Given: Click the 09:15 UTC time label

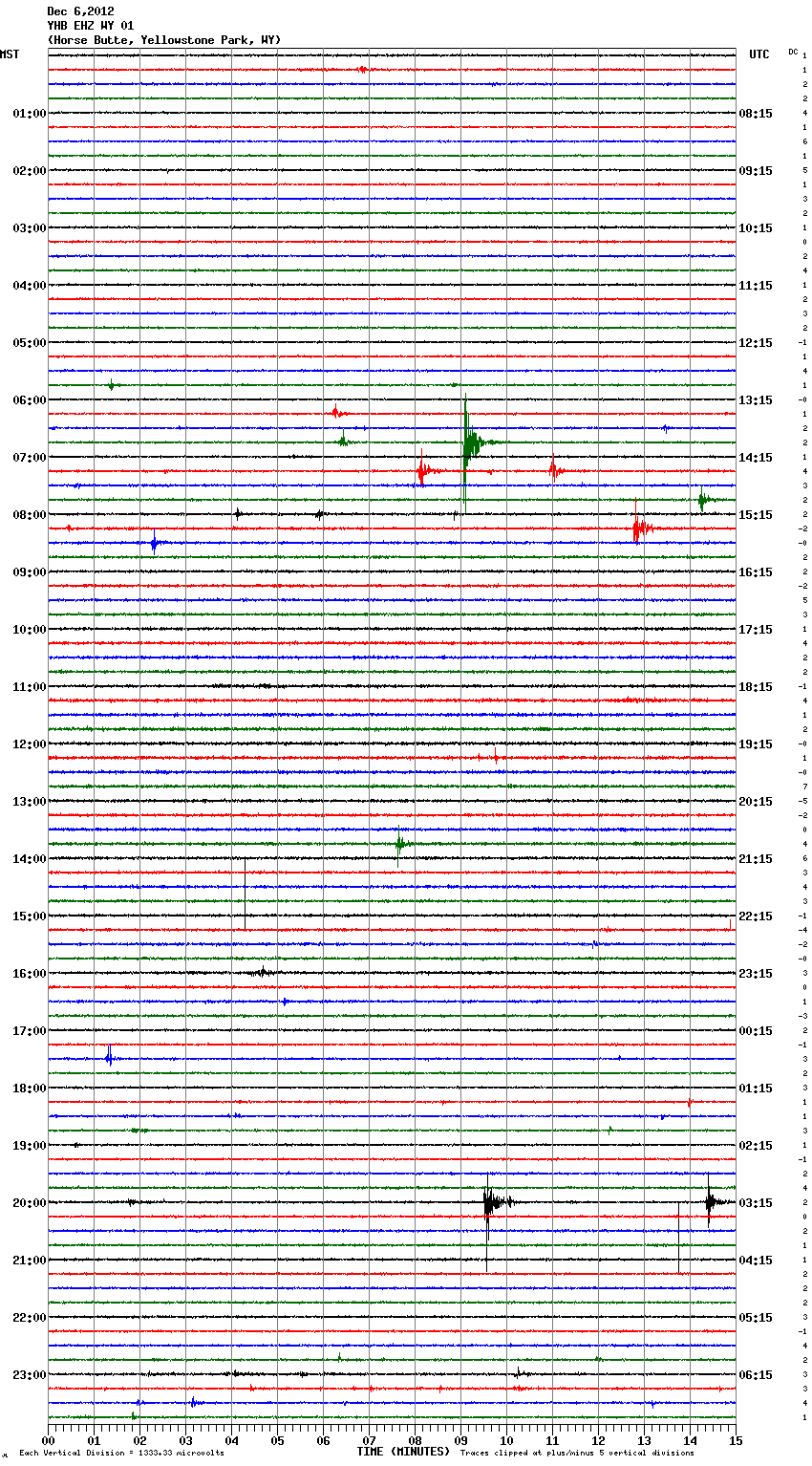Looking at the screenshot, I should (x=756, y=171).
